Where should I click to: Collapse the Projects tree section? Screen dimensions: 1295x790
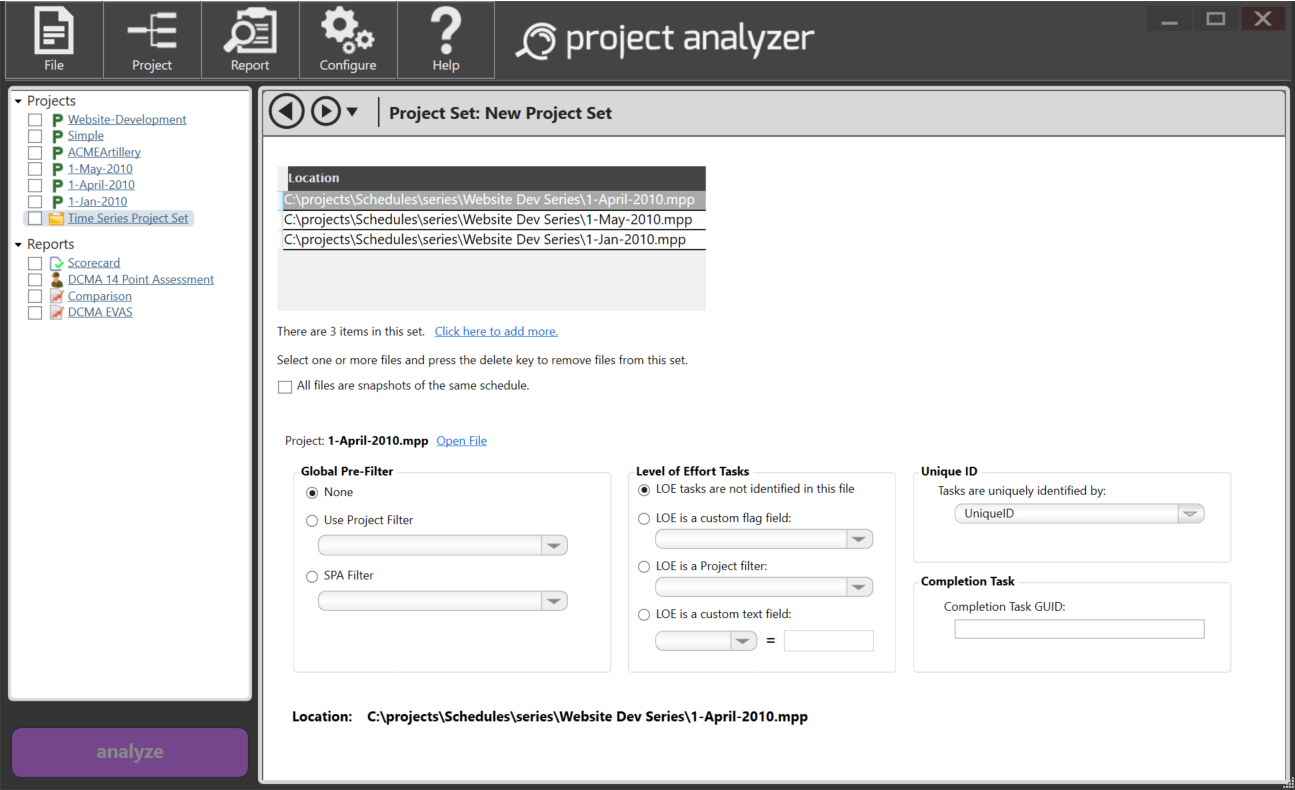point(18,101)
